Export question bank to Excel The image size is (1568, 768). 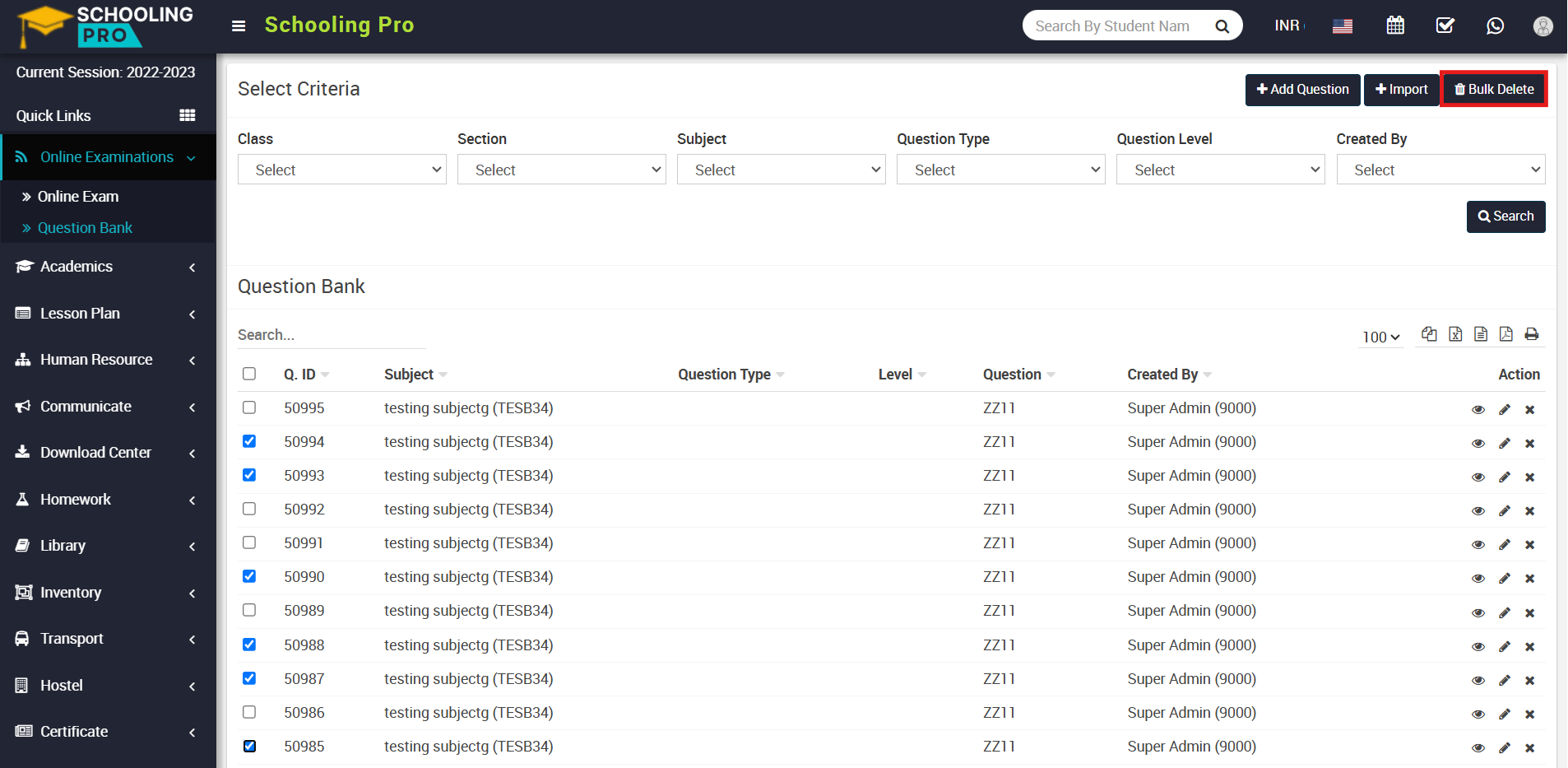click(x=1455, y=334)
